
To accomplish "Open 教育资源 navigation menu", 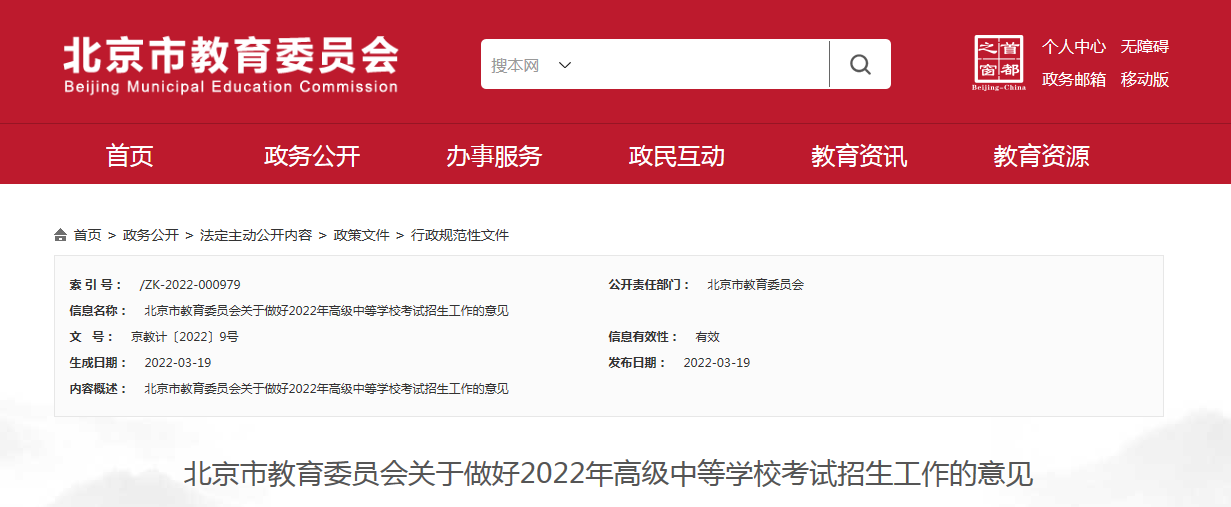I will pyautogui.click(x=1041, y=156).
